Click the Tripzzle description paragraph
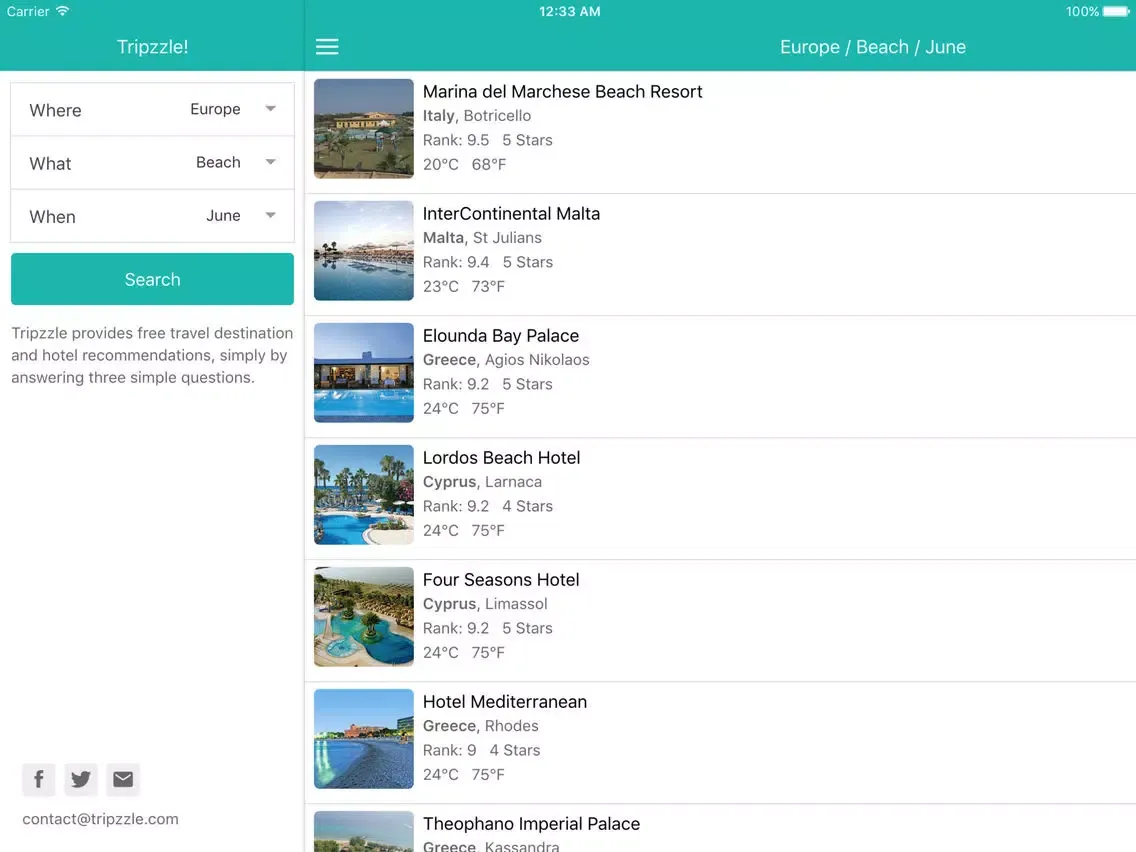 click(152, 355)
